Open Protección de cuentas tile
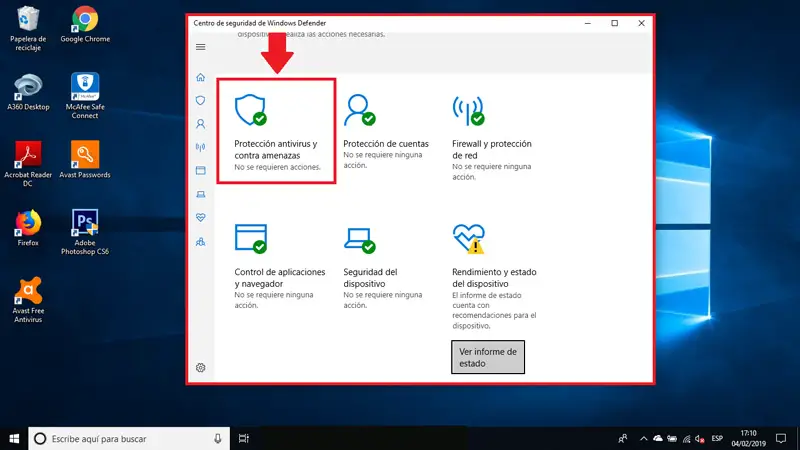800x450 pixels. coord(386,132)
